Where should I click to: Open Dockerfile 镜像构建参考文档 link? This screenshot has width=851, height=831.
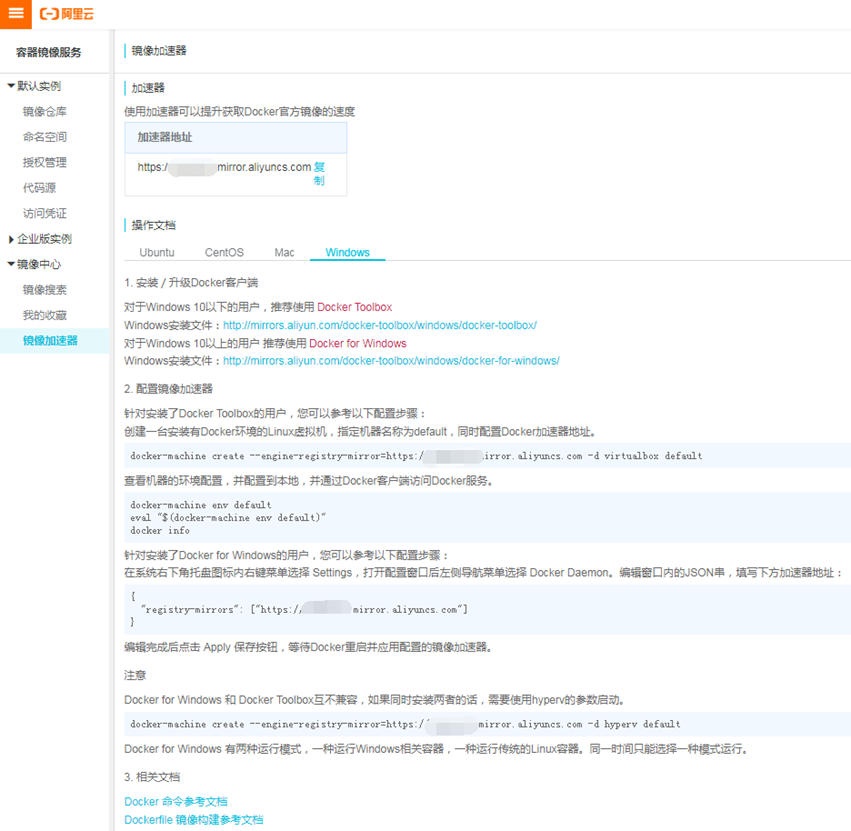[194, 820]
